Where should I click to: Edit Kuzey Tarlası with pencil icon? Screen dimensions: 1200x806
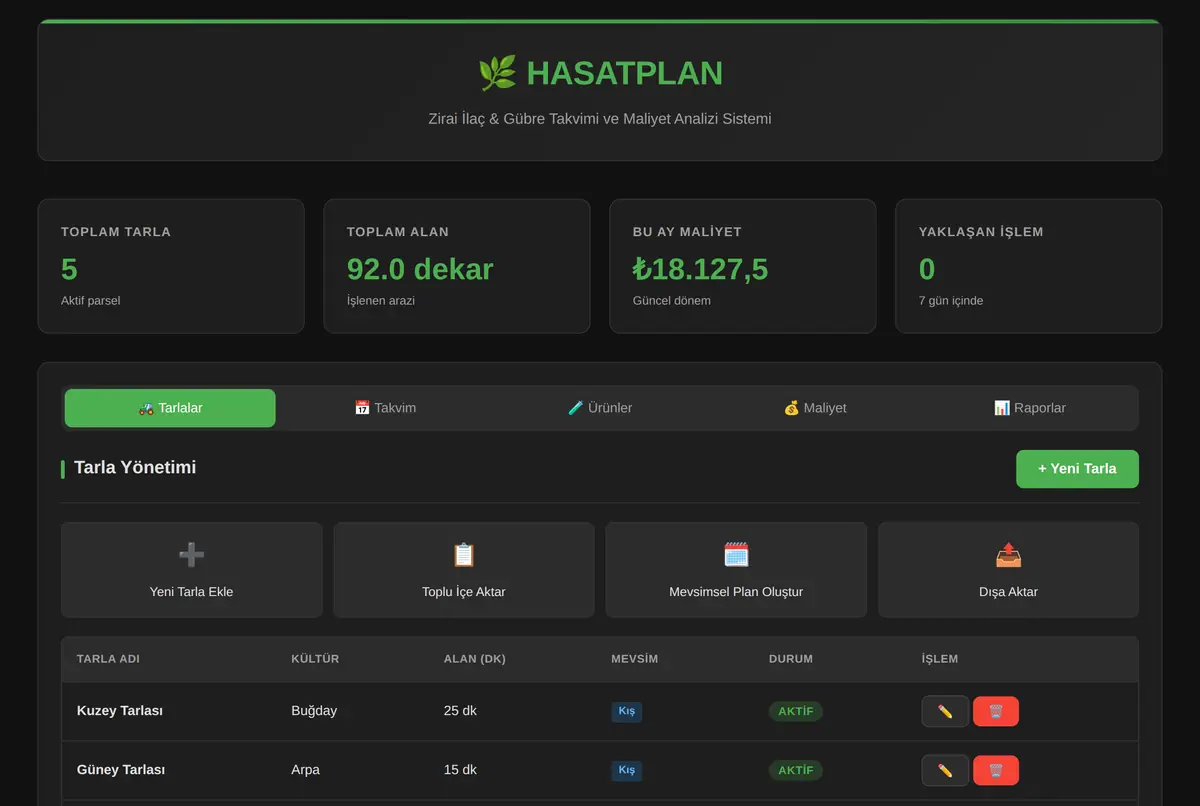pyautogui.click(x=945, y=711)
